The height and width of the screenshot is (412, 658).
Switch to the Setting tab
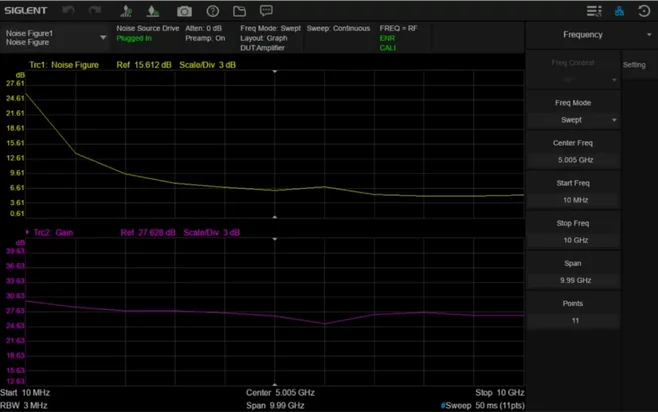pos(634,65)
